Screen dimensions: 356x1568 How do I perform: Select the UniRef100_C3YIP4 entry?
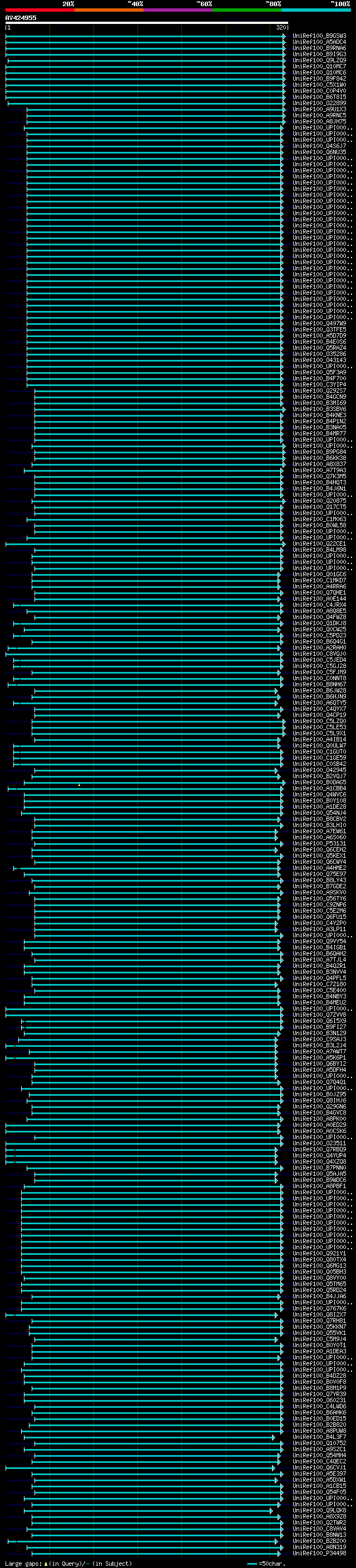click(x=319, y=385)
